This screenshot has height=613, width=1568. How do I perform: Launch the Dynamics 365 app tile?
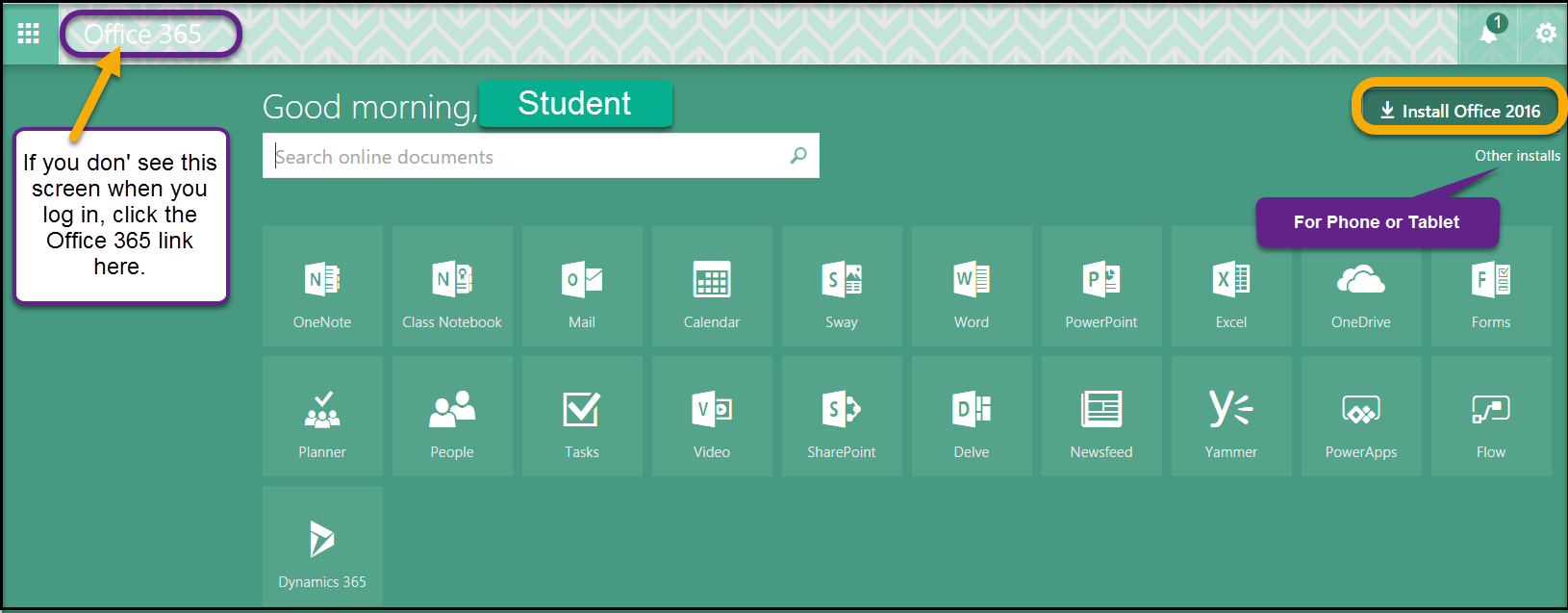(322, 546)
